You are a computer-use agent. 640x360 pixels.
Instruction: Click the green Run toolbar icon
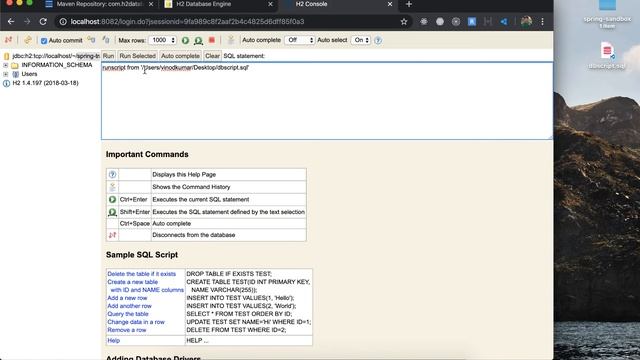185,40
